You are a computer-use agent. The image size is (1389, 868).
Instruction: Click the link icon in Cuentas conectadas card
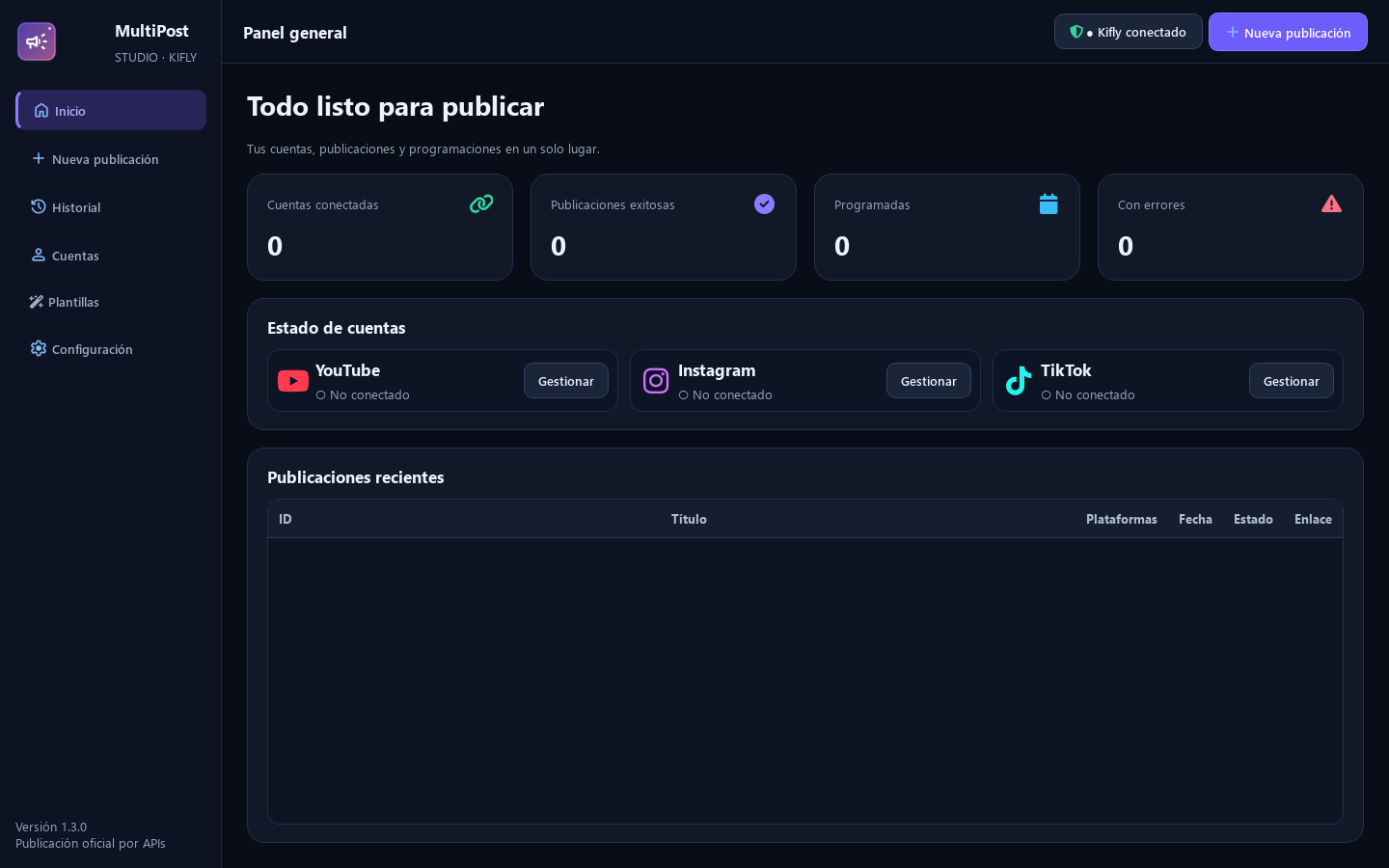point(481,203)
